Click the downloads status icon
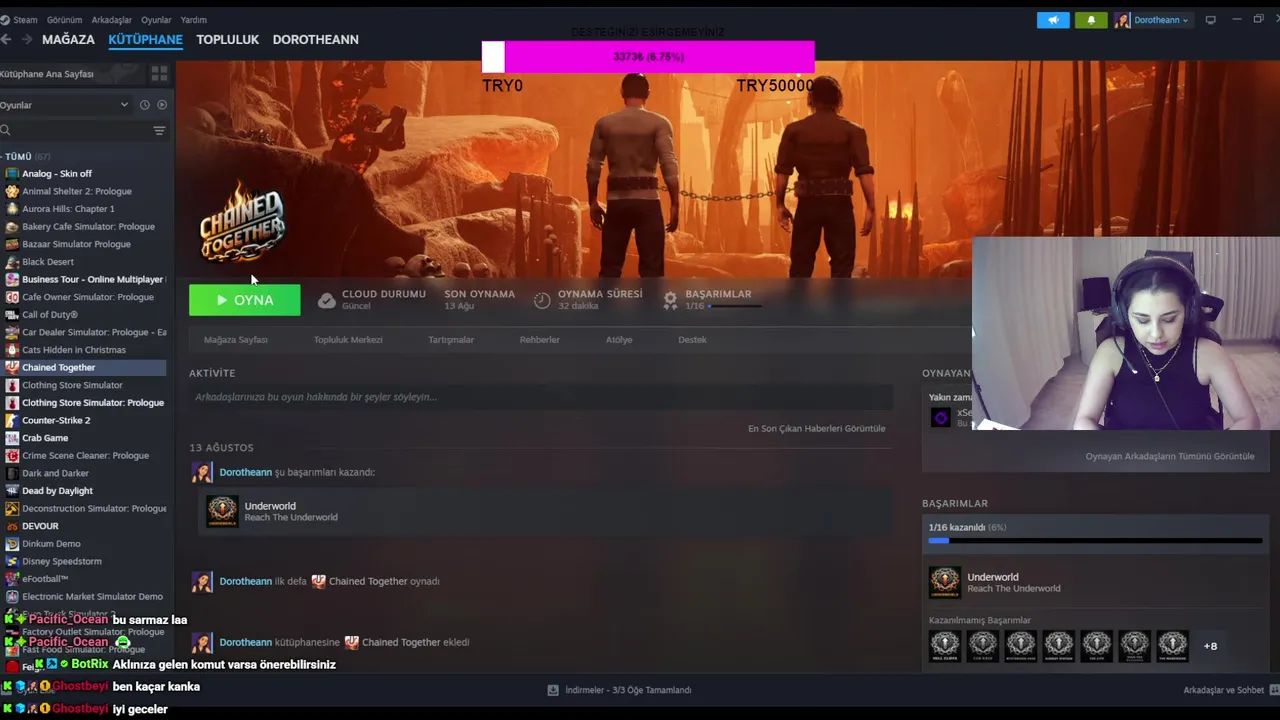Image resolution: width=1280 pixels, height=720 pixels. tap(553, 690)
